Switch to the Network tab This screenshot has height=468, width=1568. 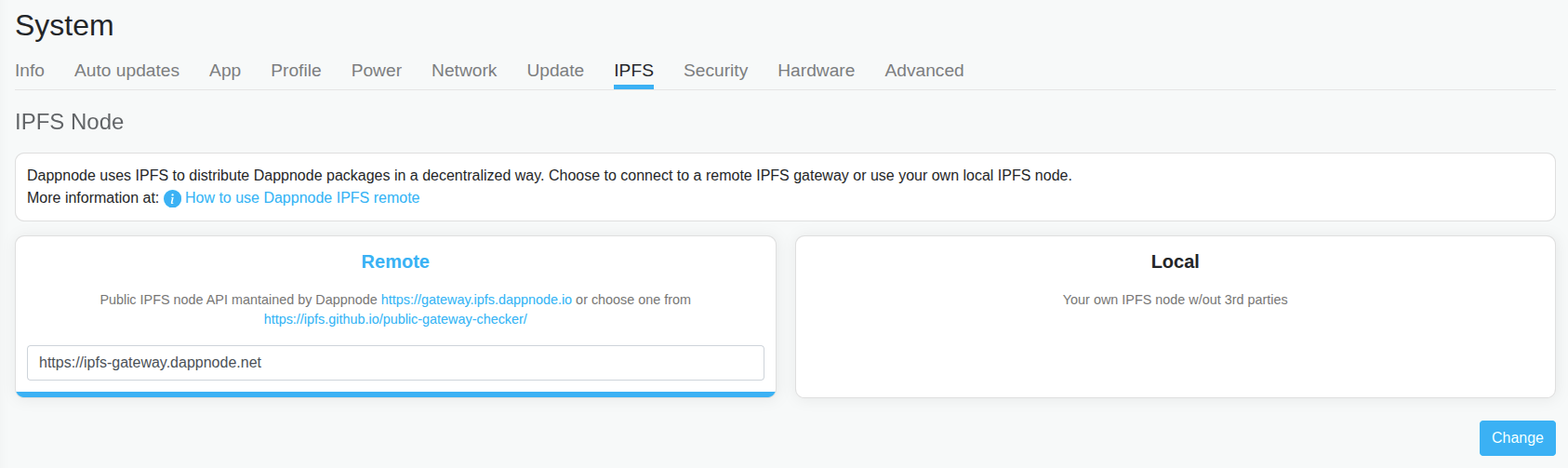[464, 71]
